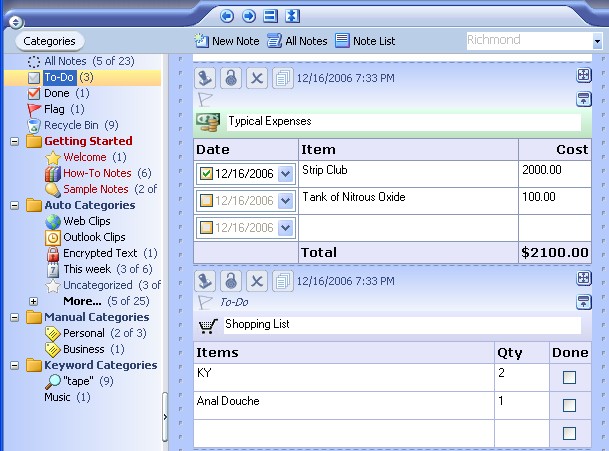Open the date dropdown for Tank of Nitrous Oxide
This screenshot has height=451, width=609.
click(x=285, y=201)
